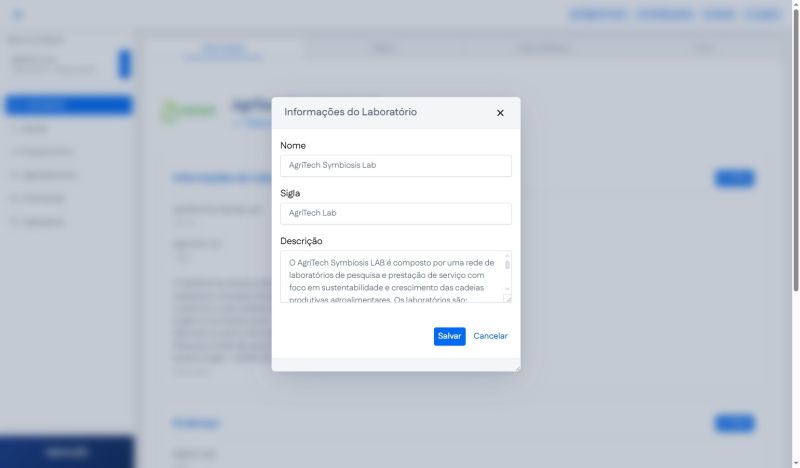Click Descrição textarea scrollbar up arrow

click(507, 256)
